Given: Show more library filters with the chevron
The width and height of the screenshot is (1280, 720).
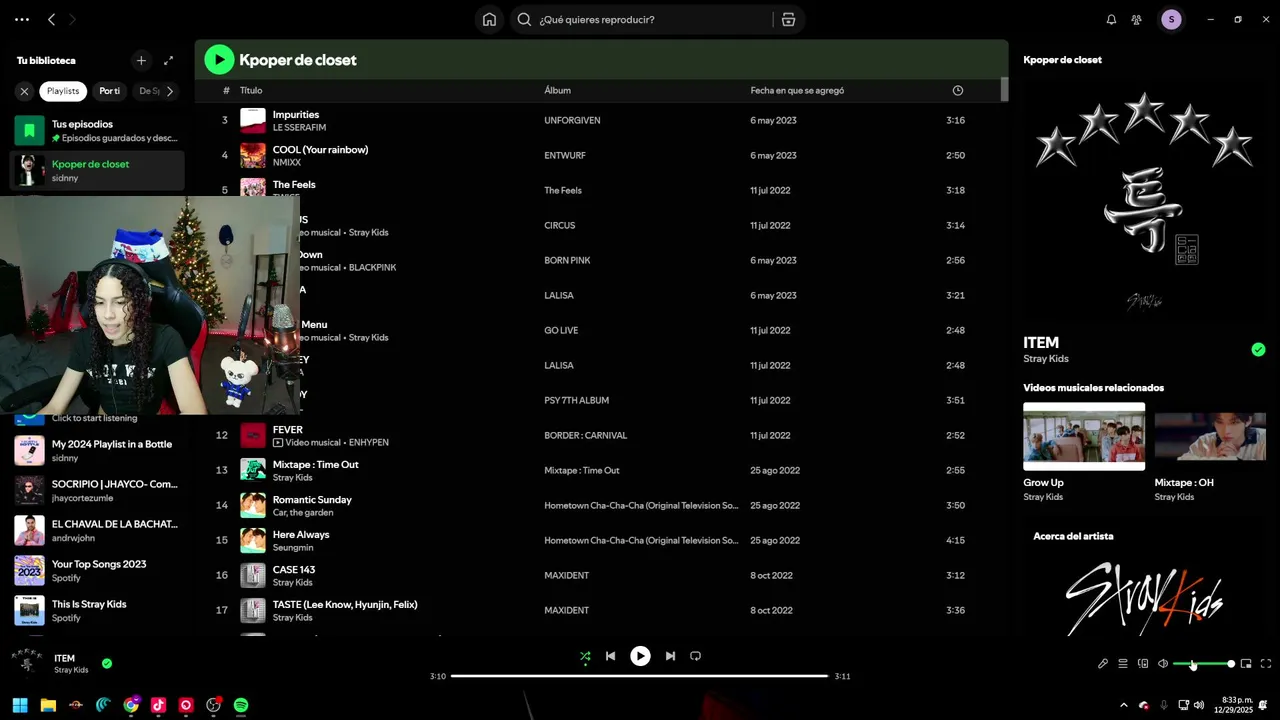Looking at the screenshot, I should tap(170, 91).
